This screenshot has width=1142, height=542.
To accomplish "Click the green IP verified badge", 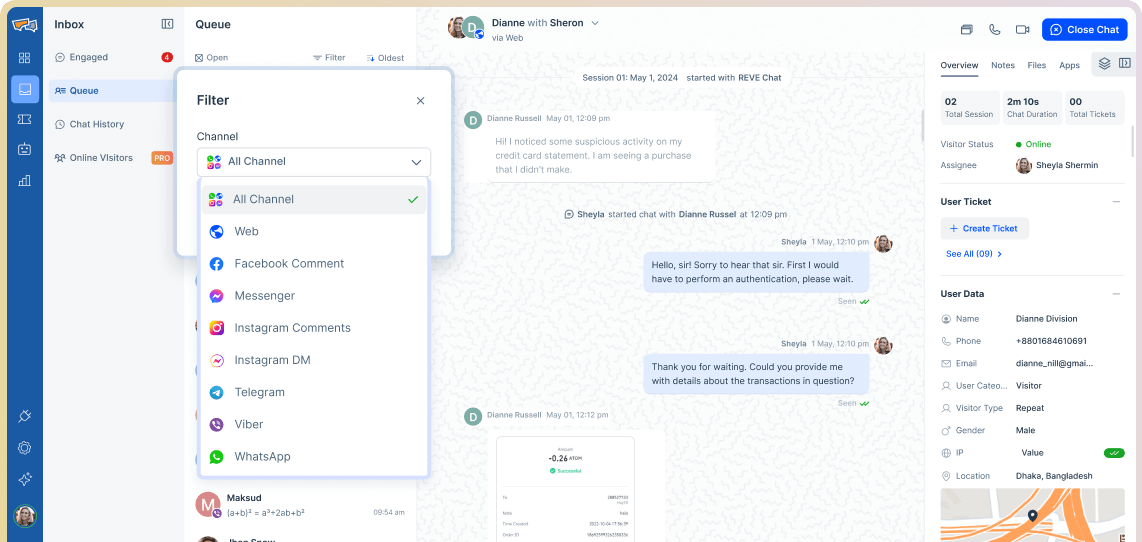I will [x=1114, y=453].
